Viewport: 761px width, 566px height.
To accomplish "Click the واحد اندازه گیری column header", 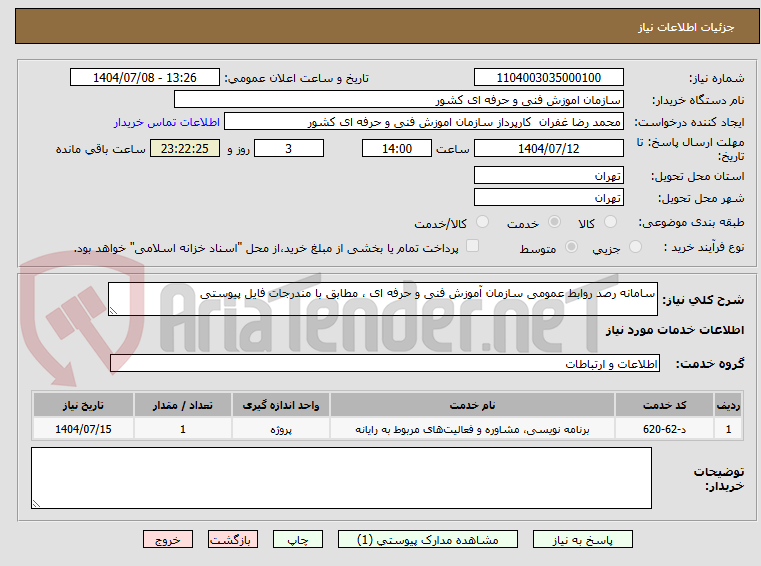I will pos(281,405).
